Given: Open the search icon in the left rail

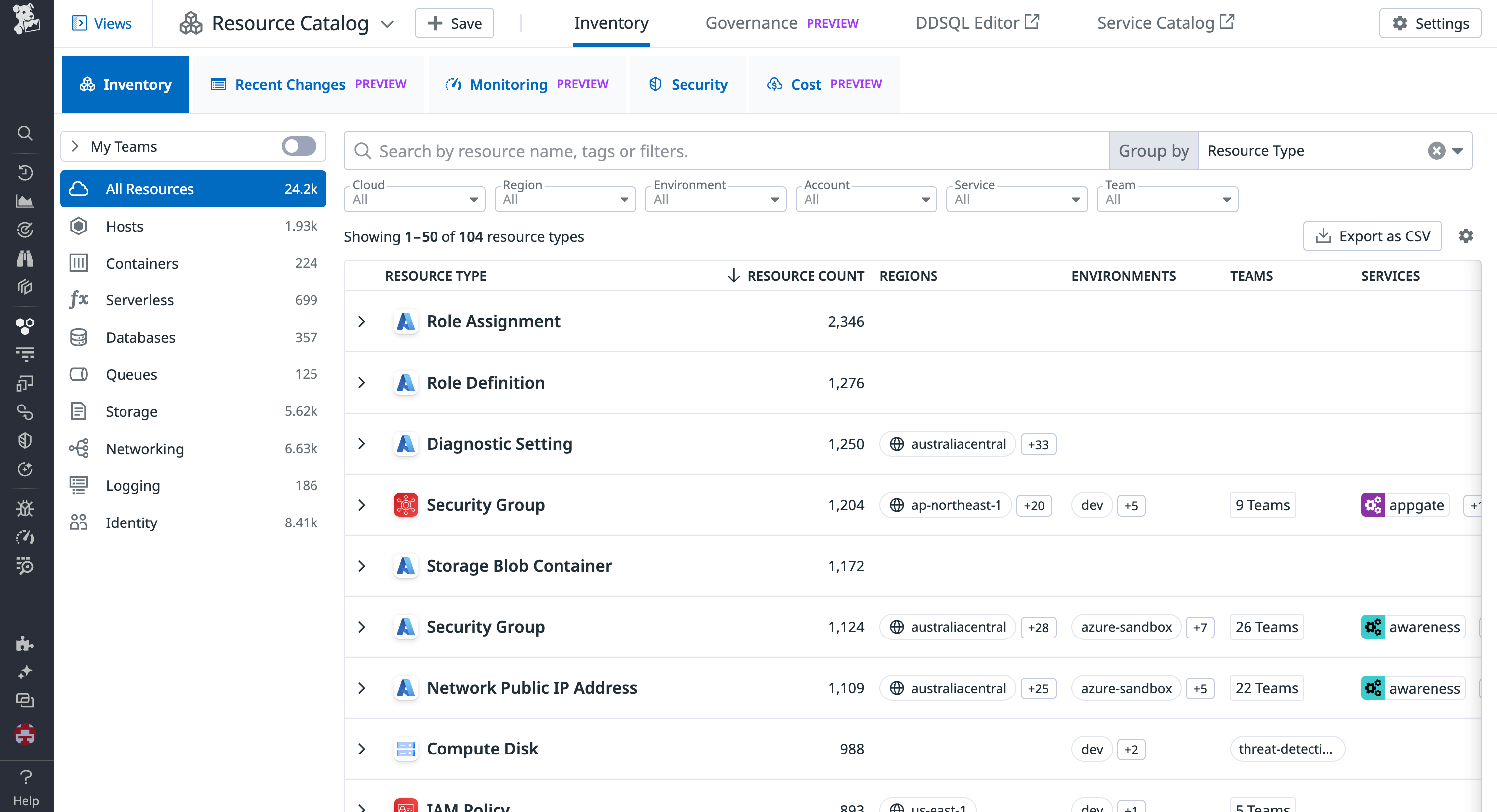Looking at the screenshot, I should [25, 133].
